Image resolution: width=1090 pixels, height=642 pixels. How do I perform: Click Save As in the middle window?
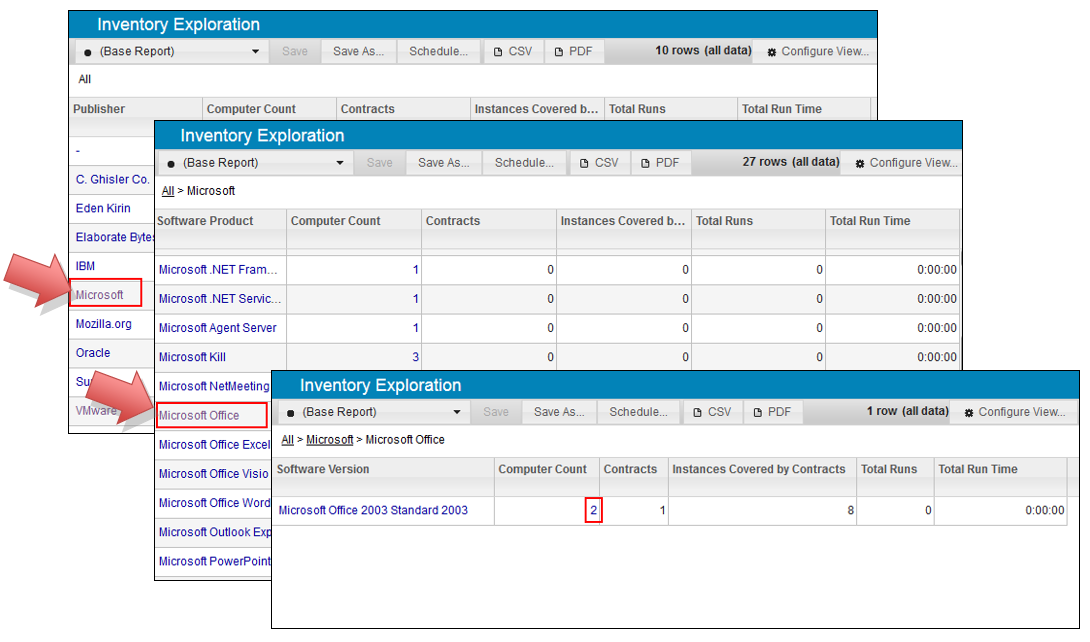pos(444,163)
